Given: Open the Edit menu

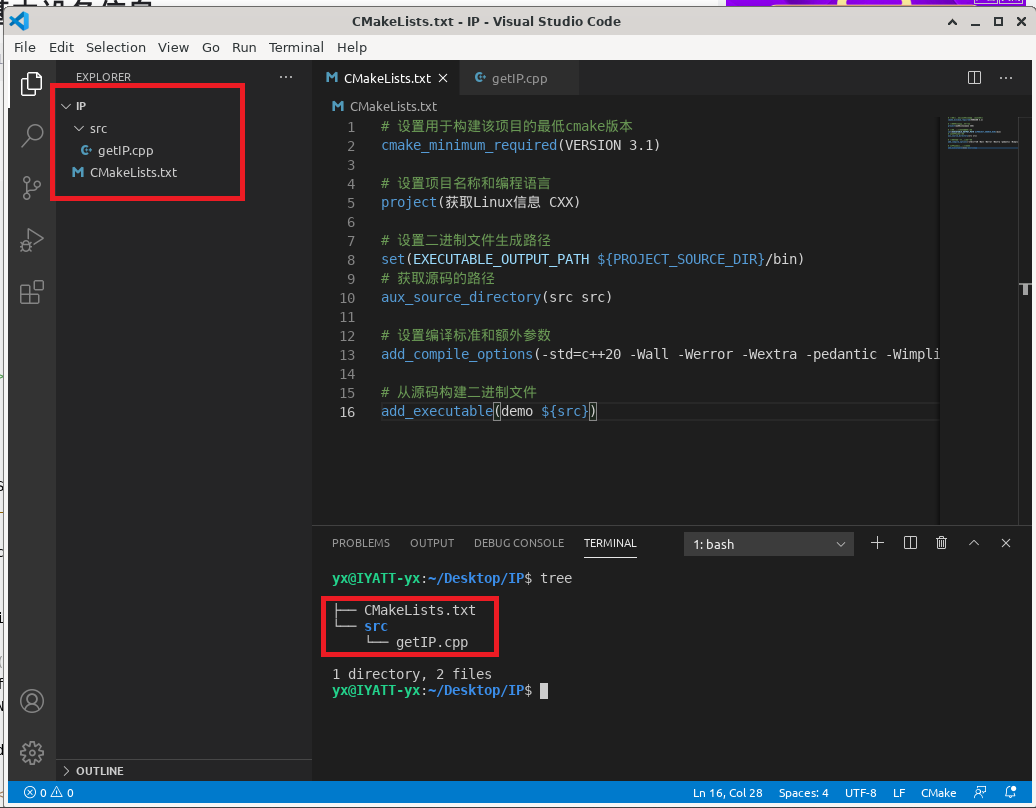Looking at the screenshot, I should pyautogui.click(x=61, y=48).
